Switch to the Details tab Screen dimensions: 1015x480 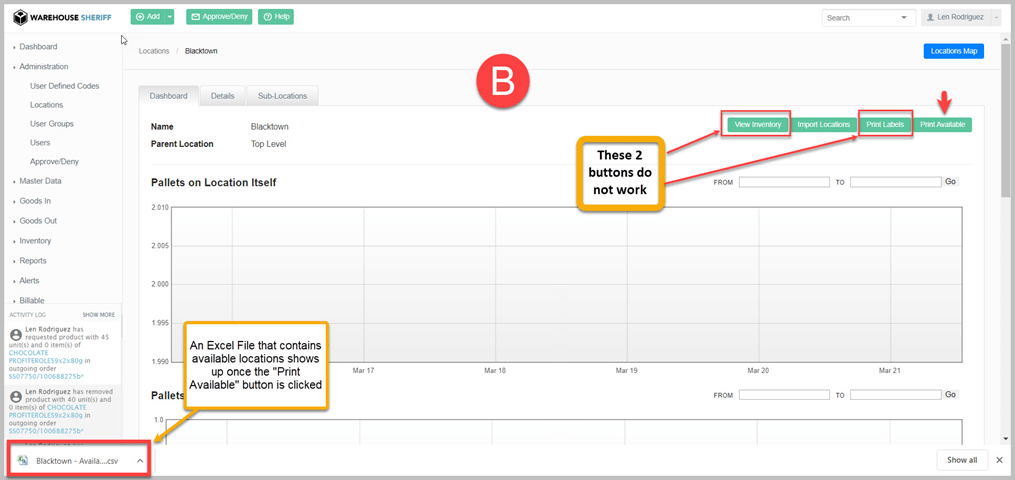pos(222,96)
